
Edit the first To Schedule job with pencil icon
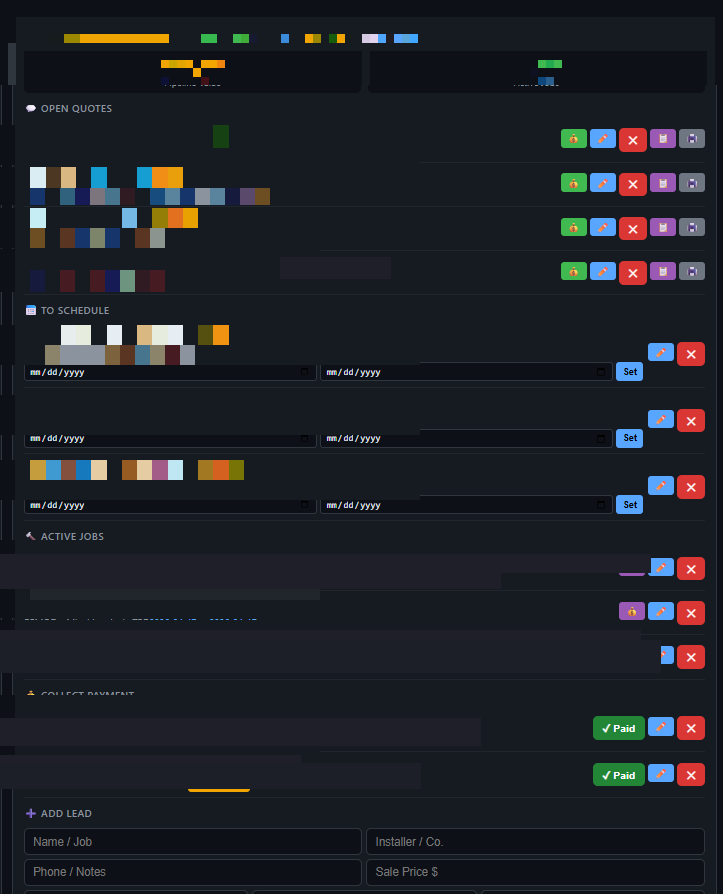[x=660, y=352]
